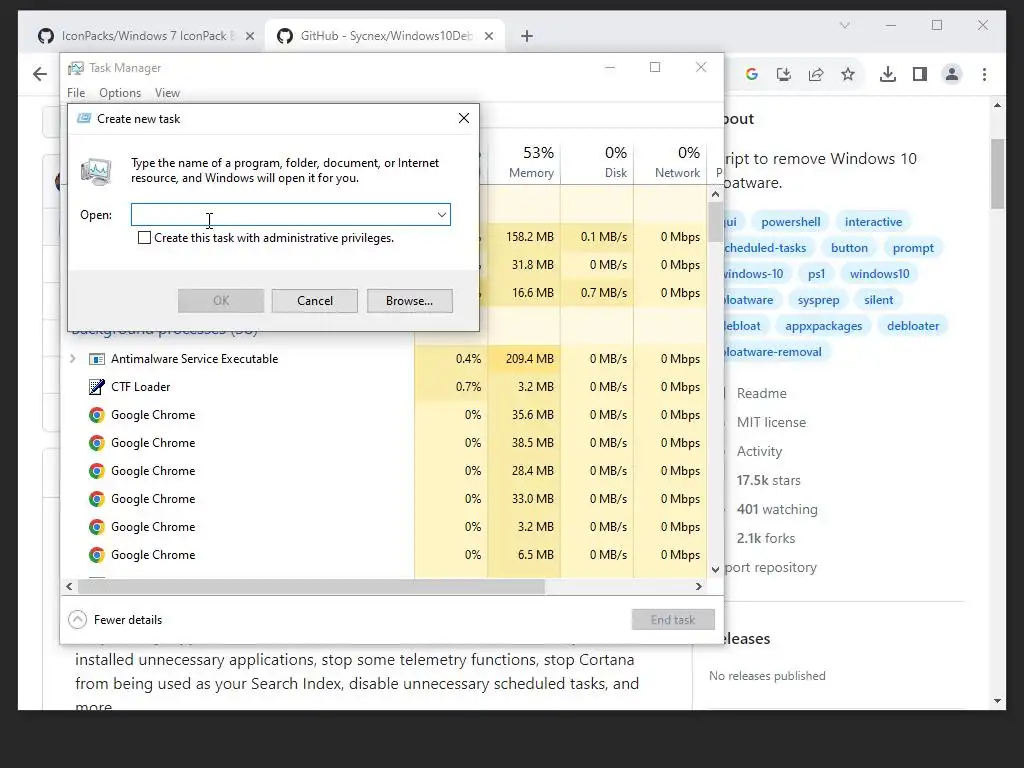Open Task Manager File menu
1024x768 pixels.
pos(76,93)
